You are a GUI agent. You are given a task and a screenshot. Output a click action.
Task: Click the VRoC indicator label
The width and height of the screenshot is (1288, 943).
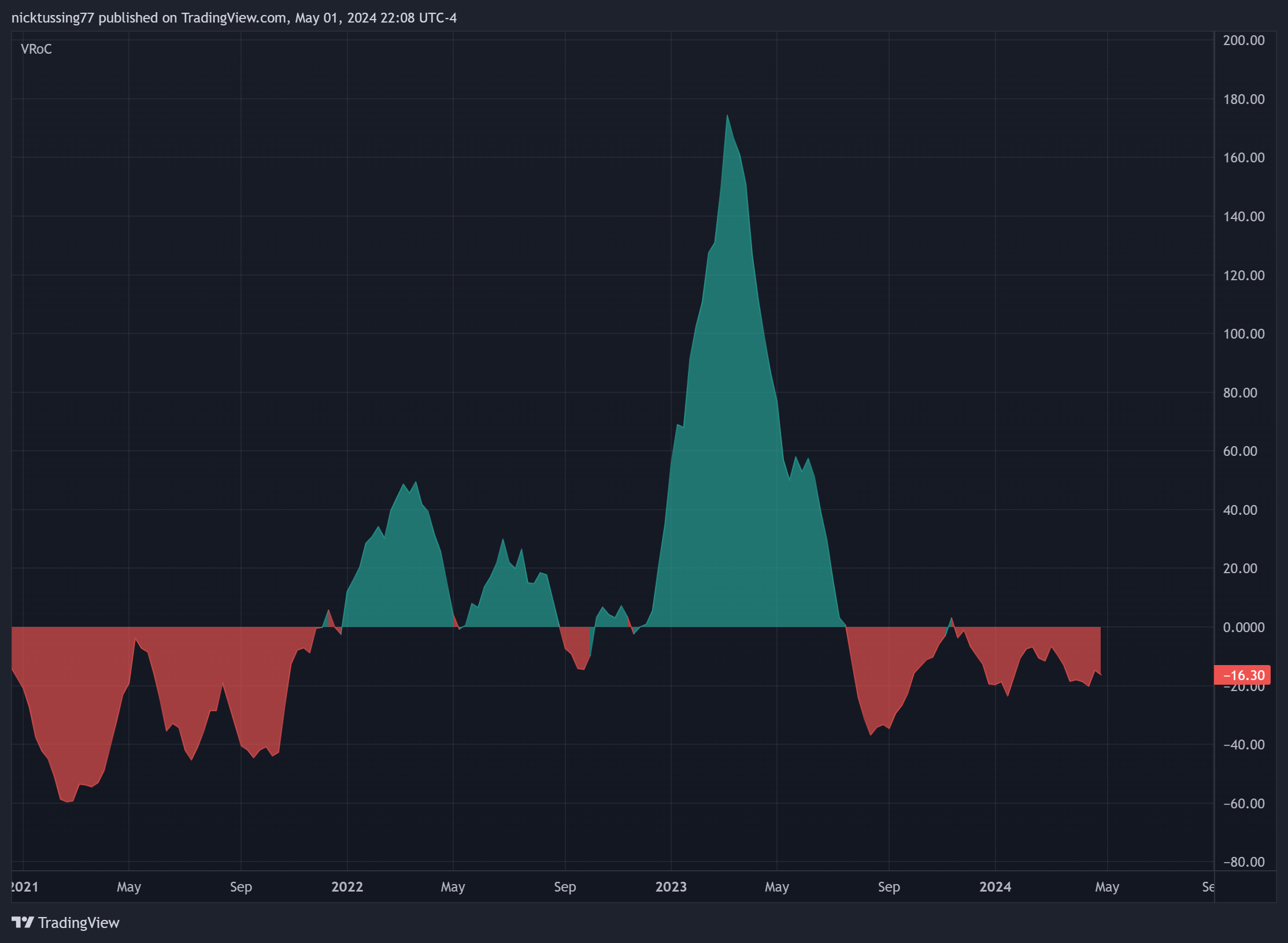click(x=36, y=49)
